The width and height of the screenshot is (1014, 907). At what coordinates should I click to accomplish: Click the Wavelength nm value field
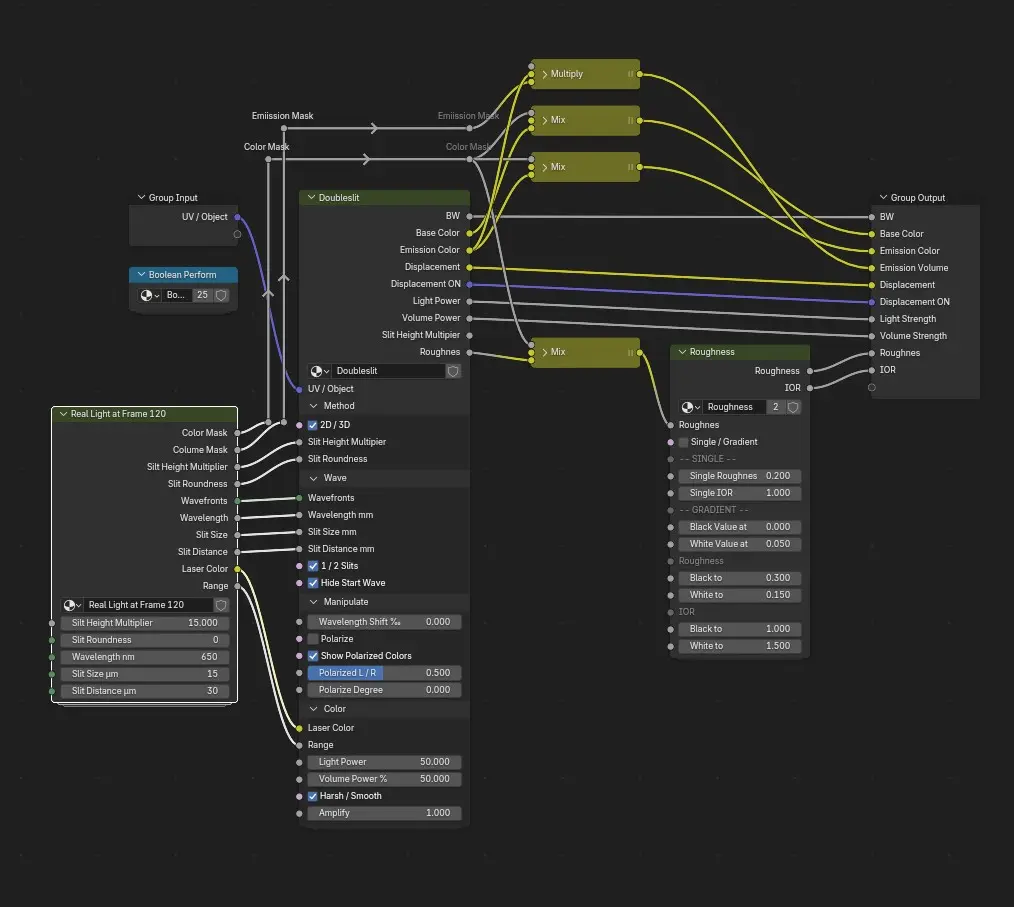click(146, 657)
